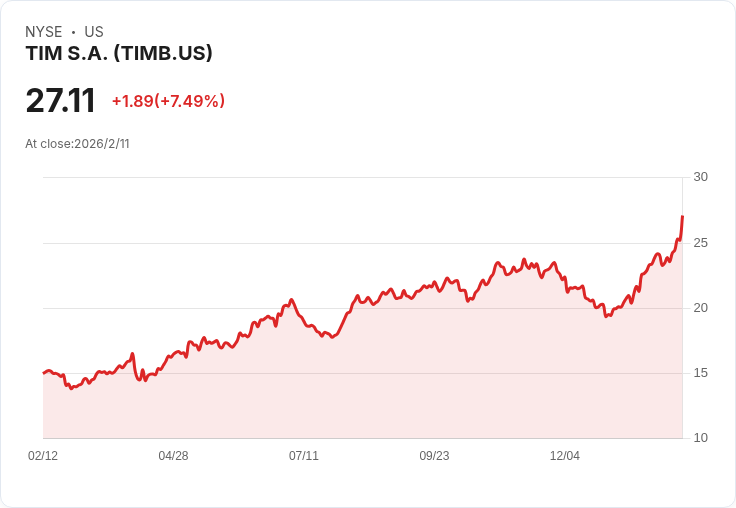Image resolution: width=736 pixels, height=508 pixels.
Task: Click the latest peak at chart's right end
Action: pos(682,216)
